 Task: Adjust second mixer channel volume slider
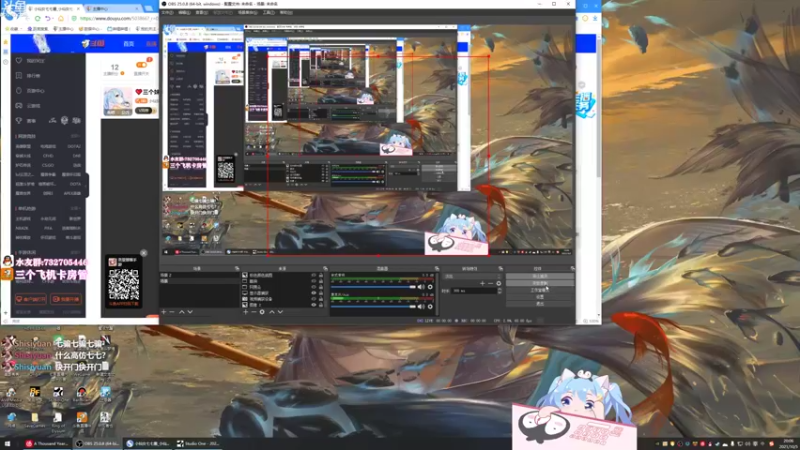373,307
